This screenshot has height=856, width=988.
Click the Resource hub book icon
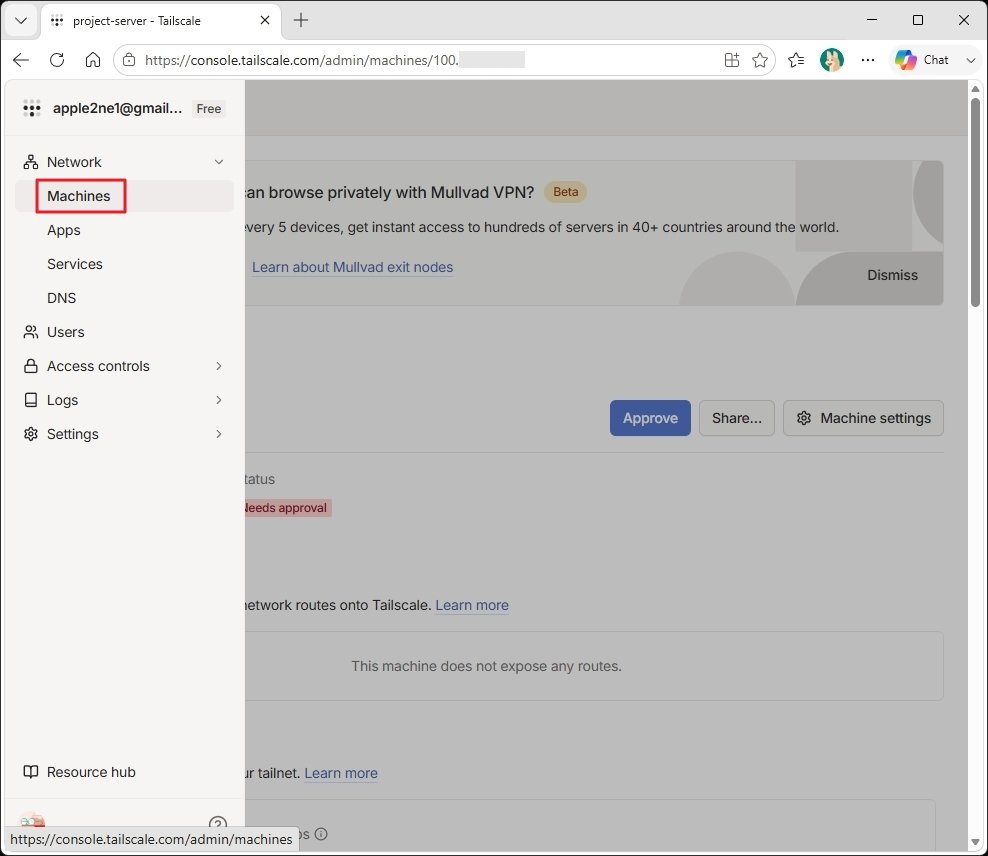(x=30, y=772)
